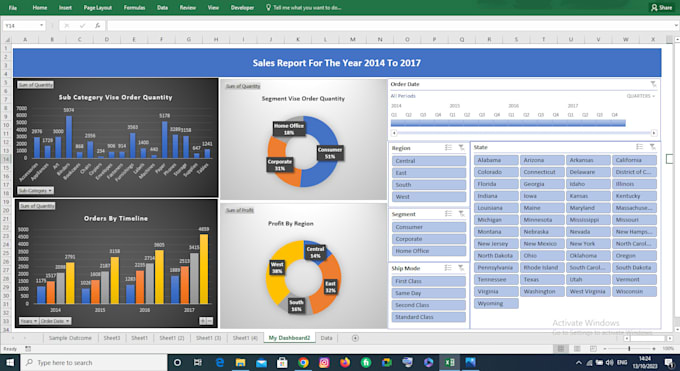The height and width of the screenshot is (371, 680).
Task: Open Windows Start menu
Action: 10,363
